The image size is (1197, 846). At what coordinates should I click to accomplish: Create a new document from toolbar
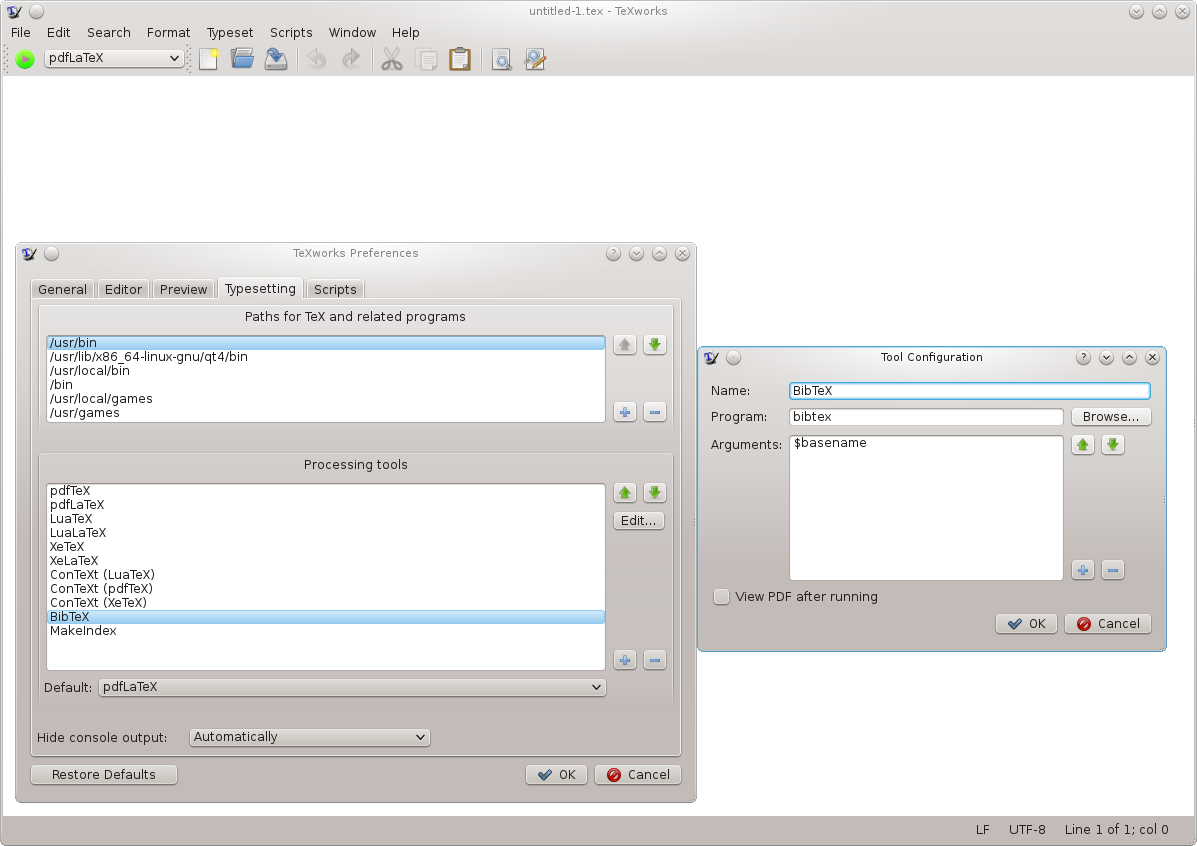pos(208,59)
